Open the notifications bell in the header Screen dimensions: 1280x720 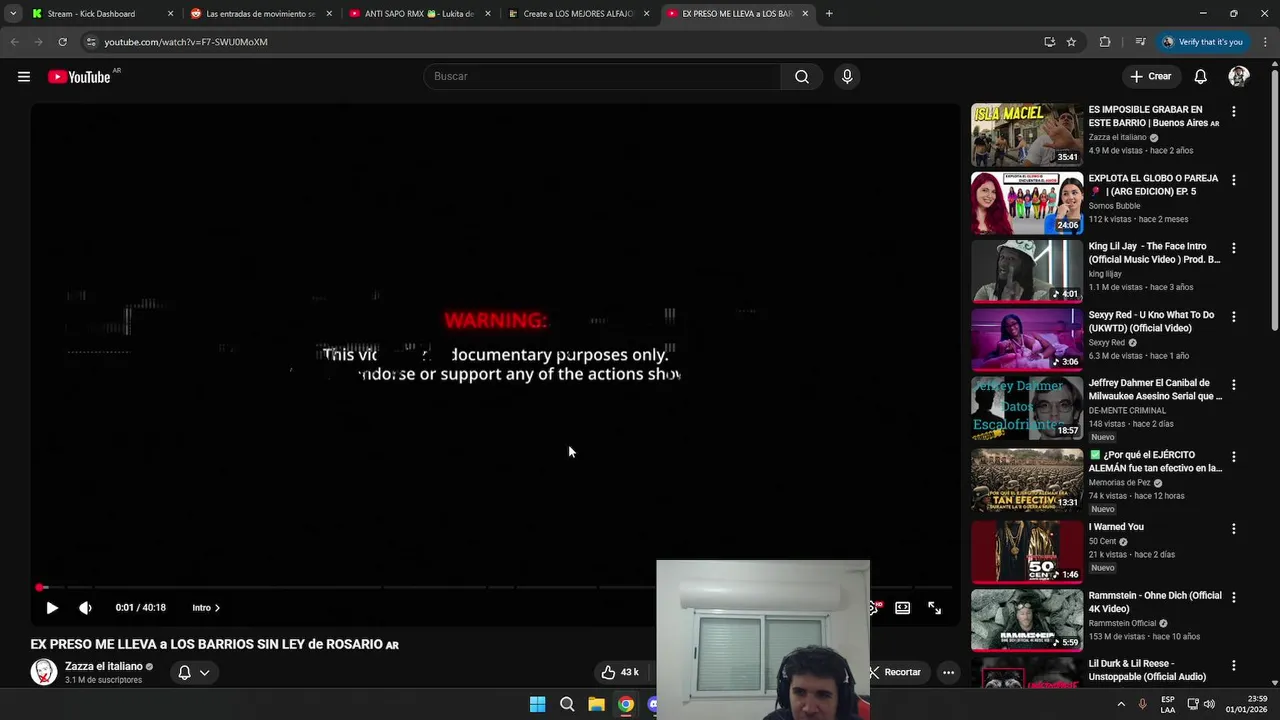click(1201, 77)
